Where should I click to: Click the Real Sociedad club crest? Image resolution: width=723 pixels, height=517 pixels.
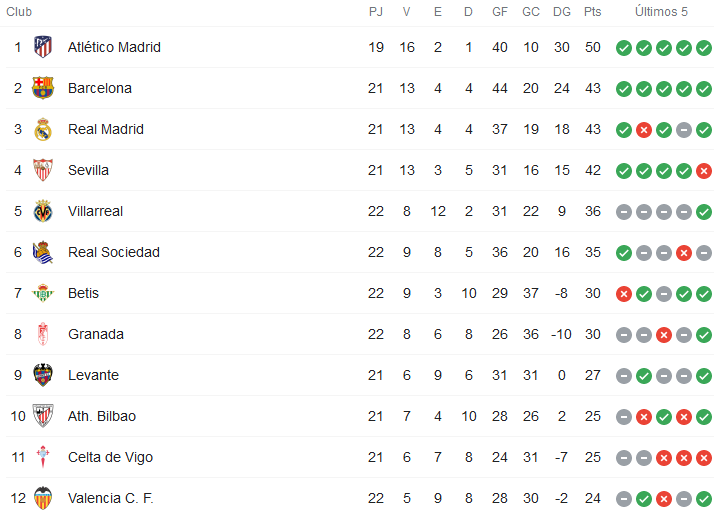[x=43, y=252]
